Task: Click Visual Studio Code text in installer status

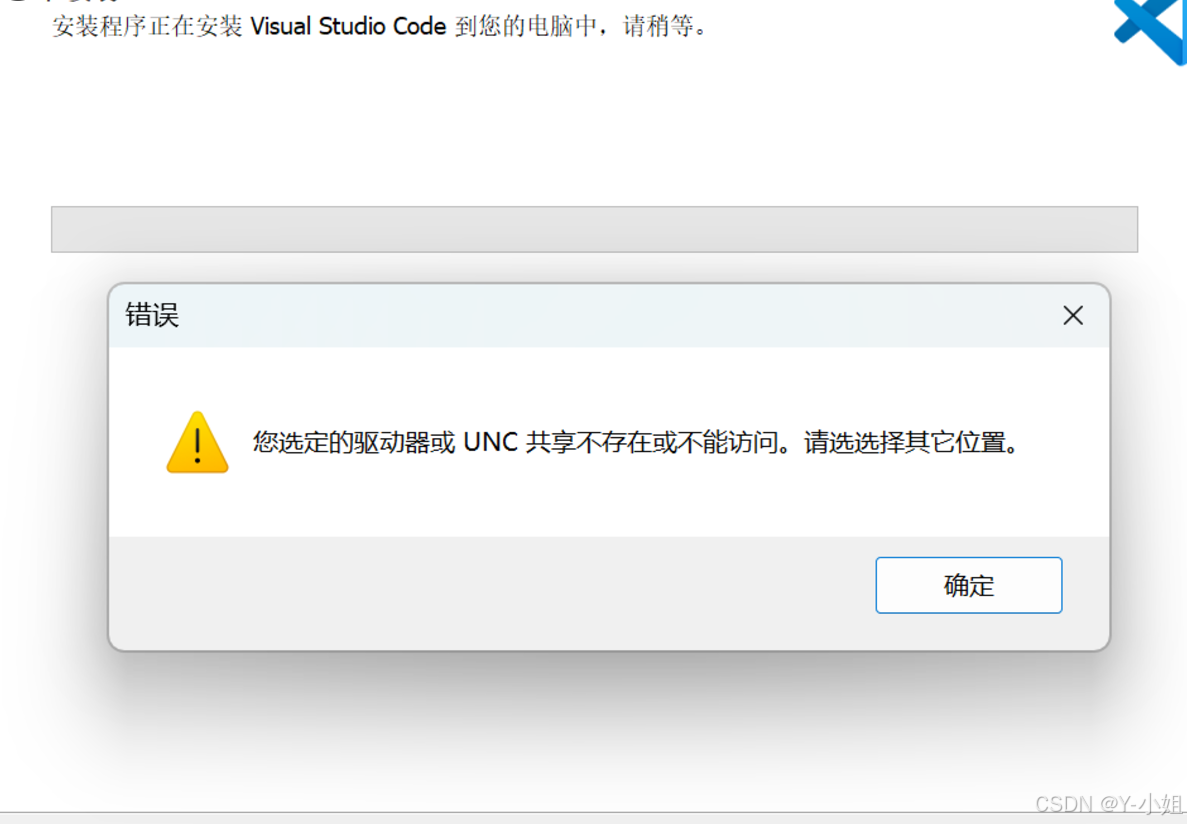Action: [x=348, y=27]
